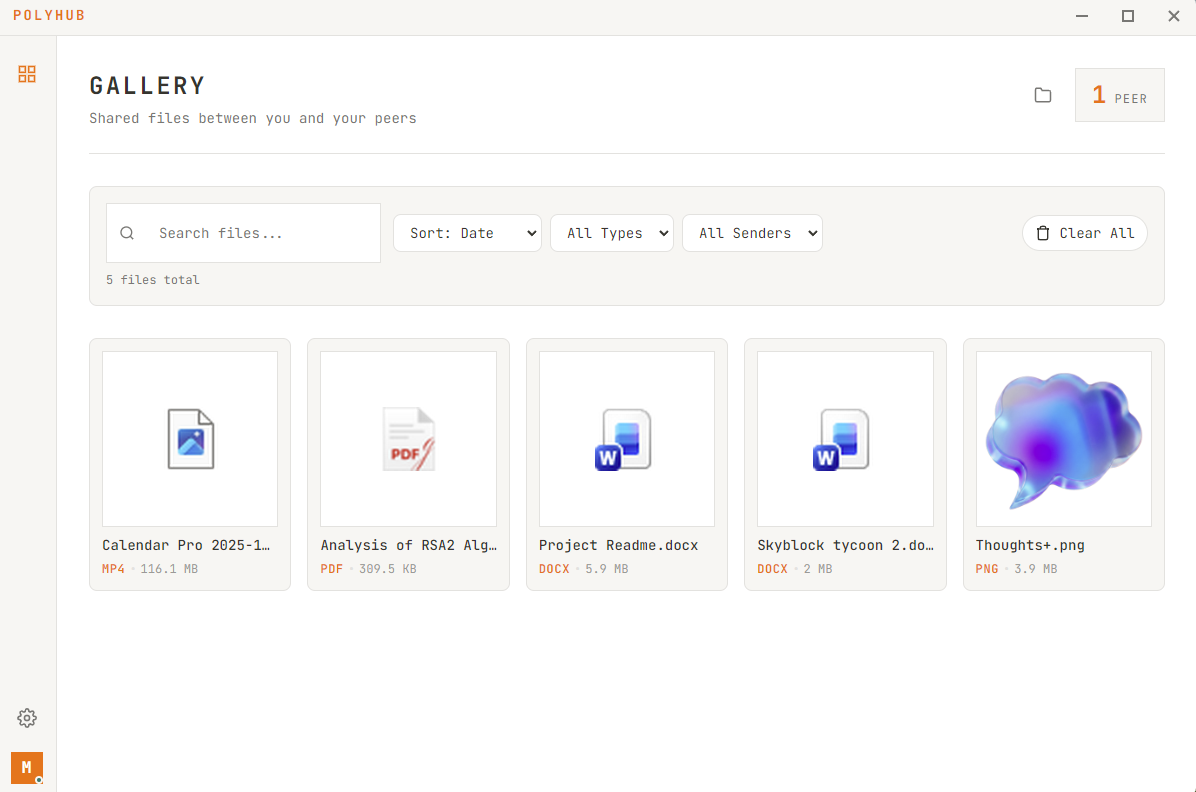The image size is (1196, 792).
Task: Click the image icon on Calendar Pro card
Action: click(x=189, y=438)
